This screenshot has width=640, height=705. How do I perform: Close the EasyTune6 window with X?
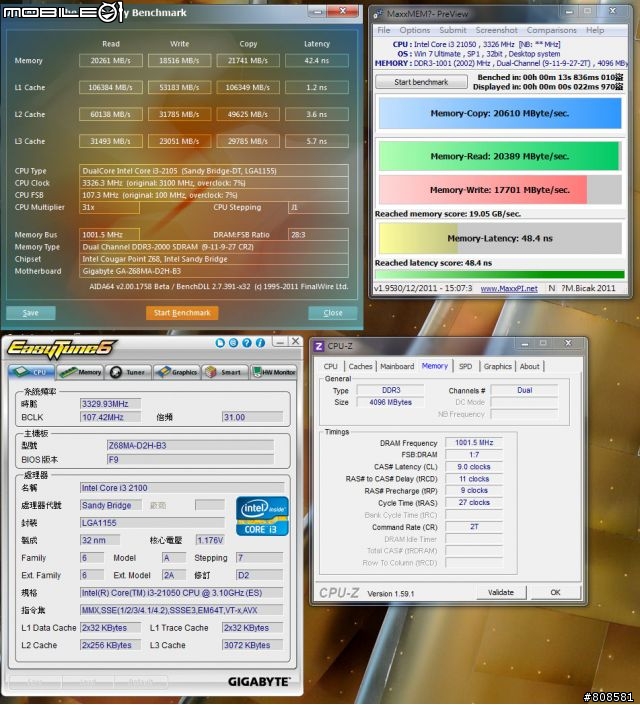tap(295, 342)
